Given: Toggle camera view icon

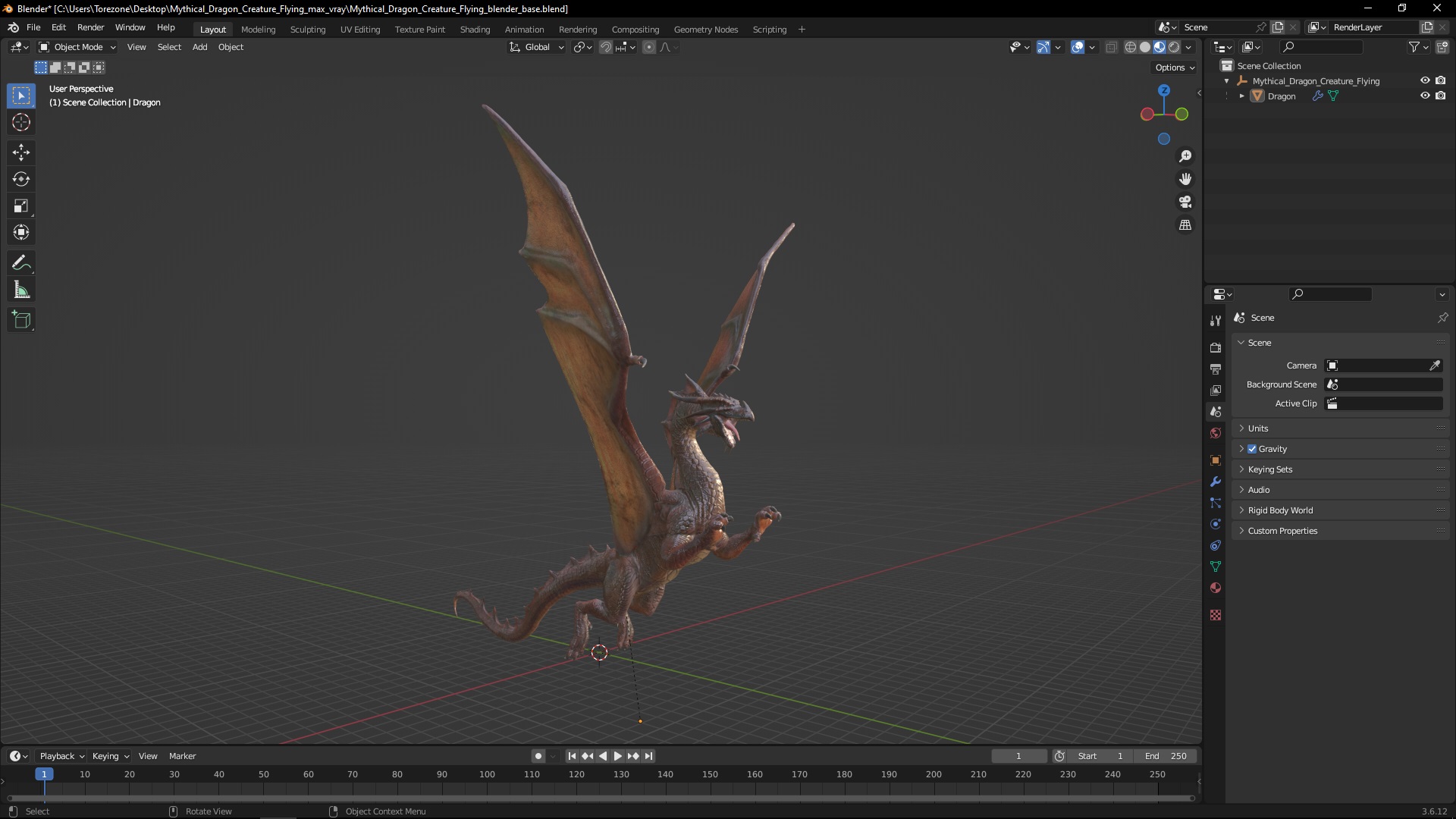Looking at the screenshot, I should (1185, 202).
